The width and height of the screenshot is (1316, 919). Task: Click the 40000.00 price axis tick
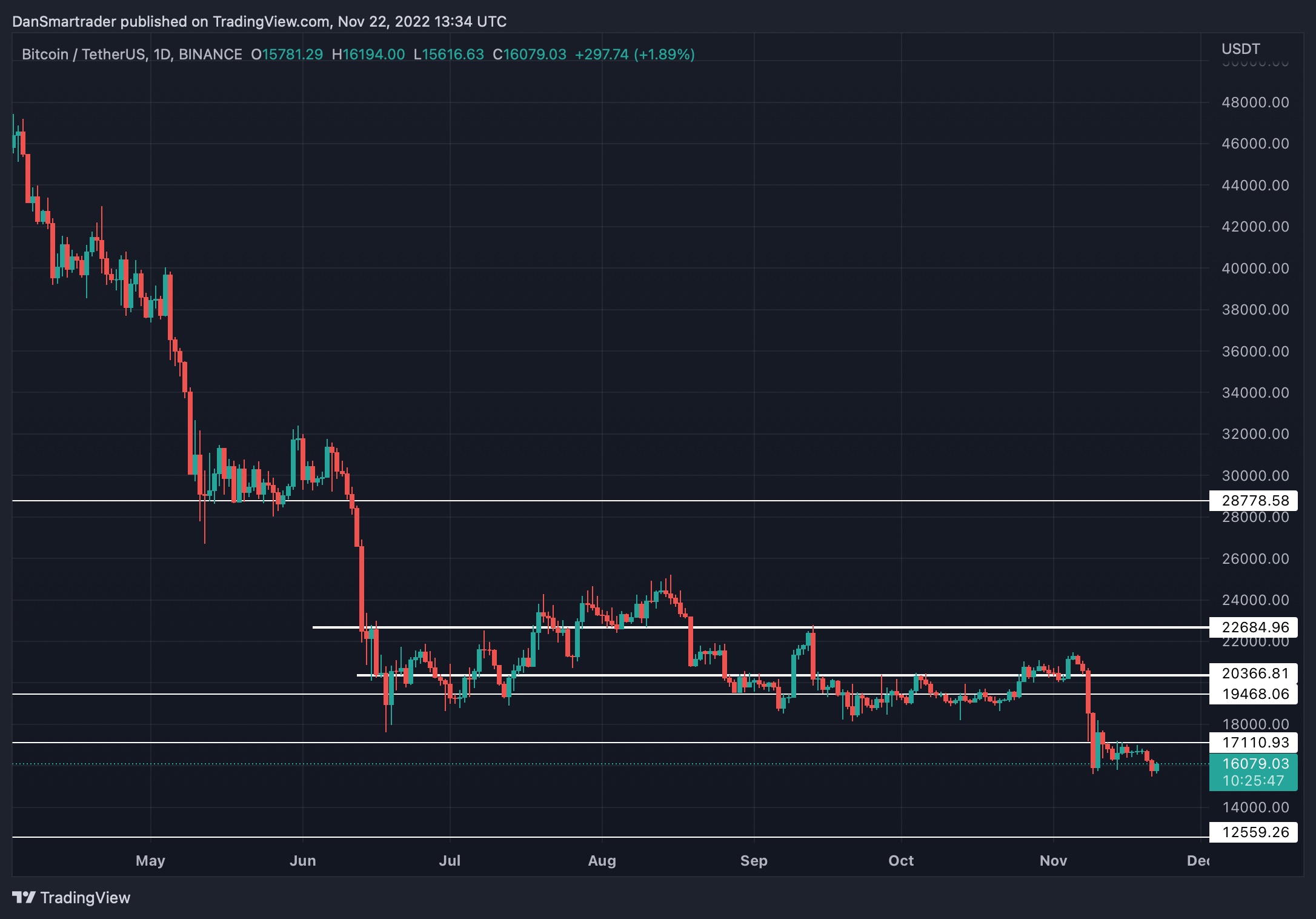pyautogui.click(x=1255, y=268)
